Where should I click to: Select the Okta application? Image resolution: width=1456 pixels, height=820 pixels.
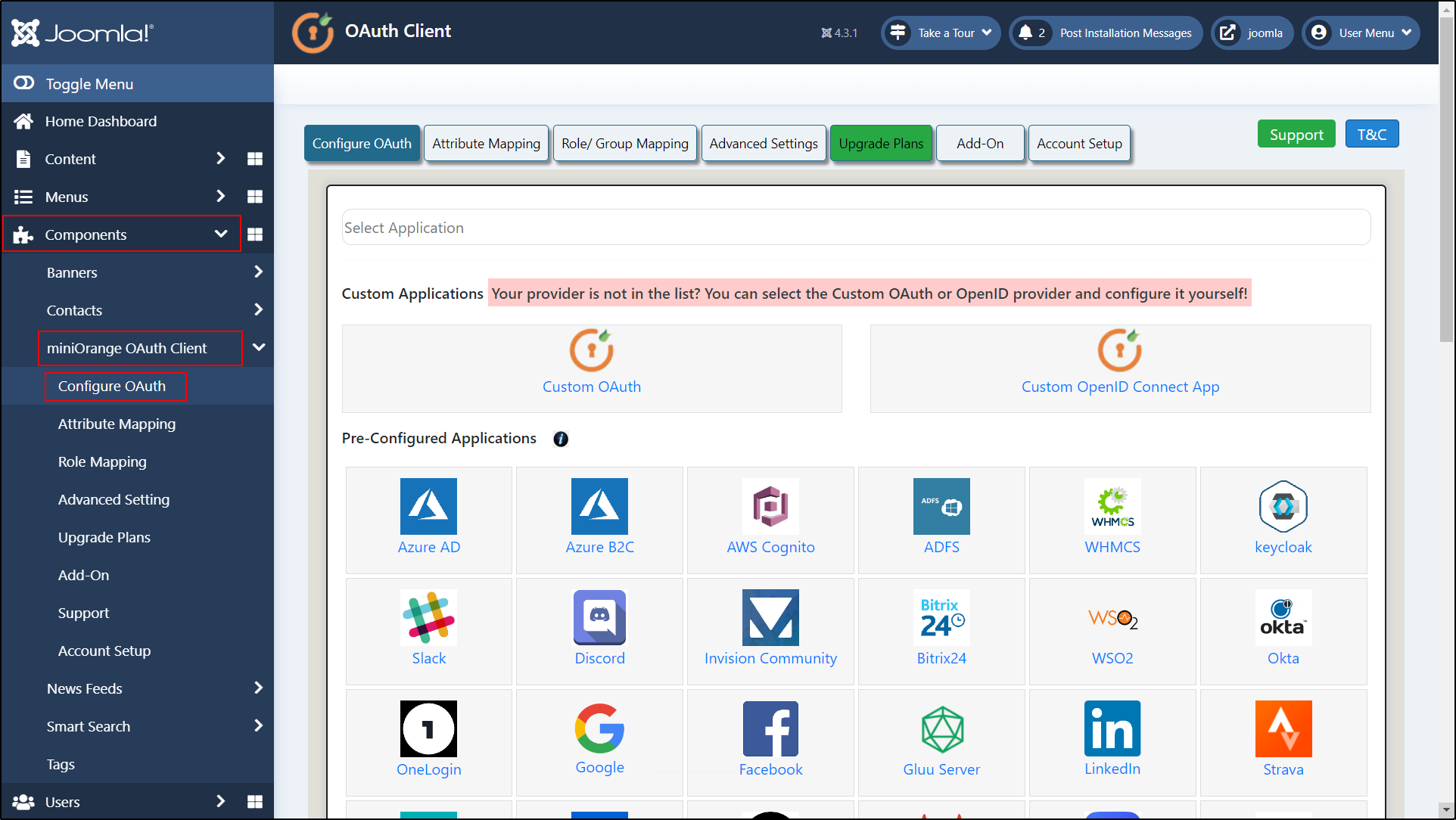(1283, 631)
